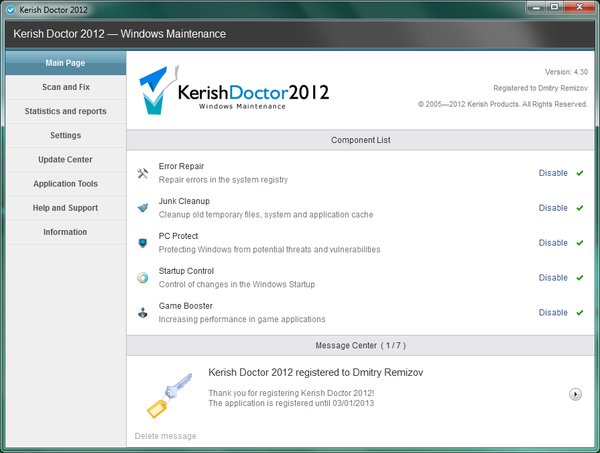The image size is (600, 453).
Task: Close the Kerish Doctor window
Action: 579,7
